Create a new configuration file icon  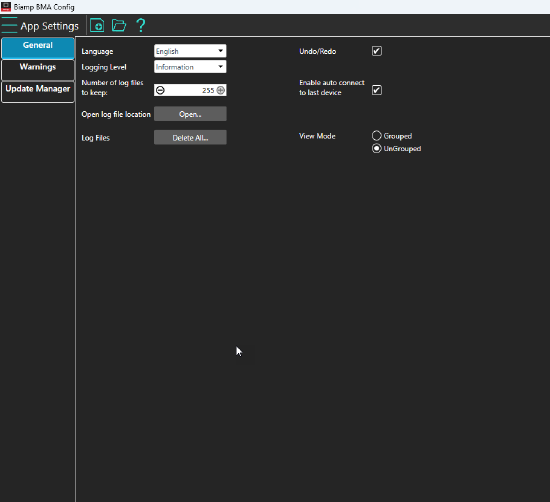(97, 25)
